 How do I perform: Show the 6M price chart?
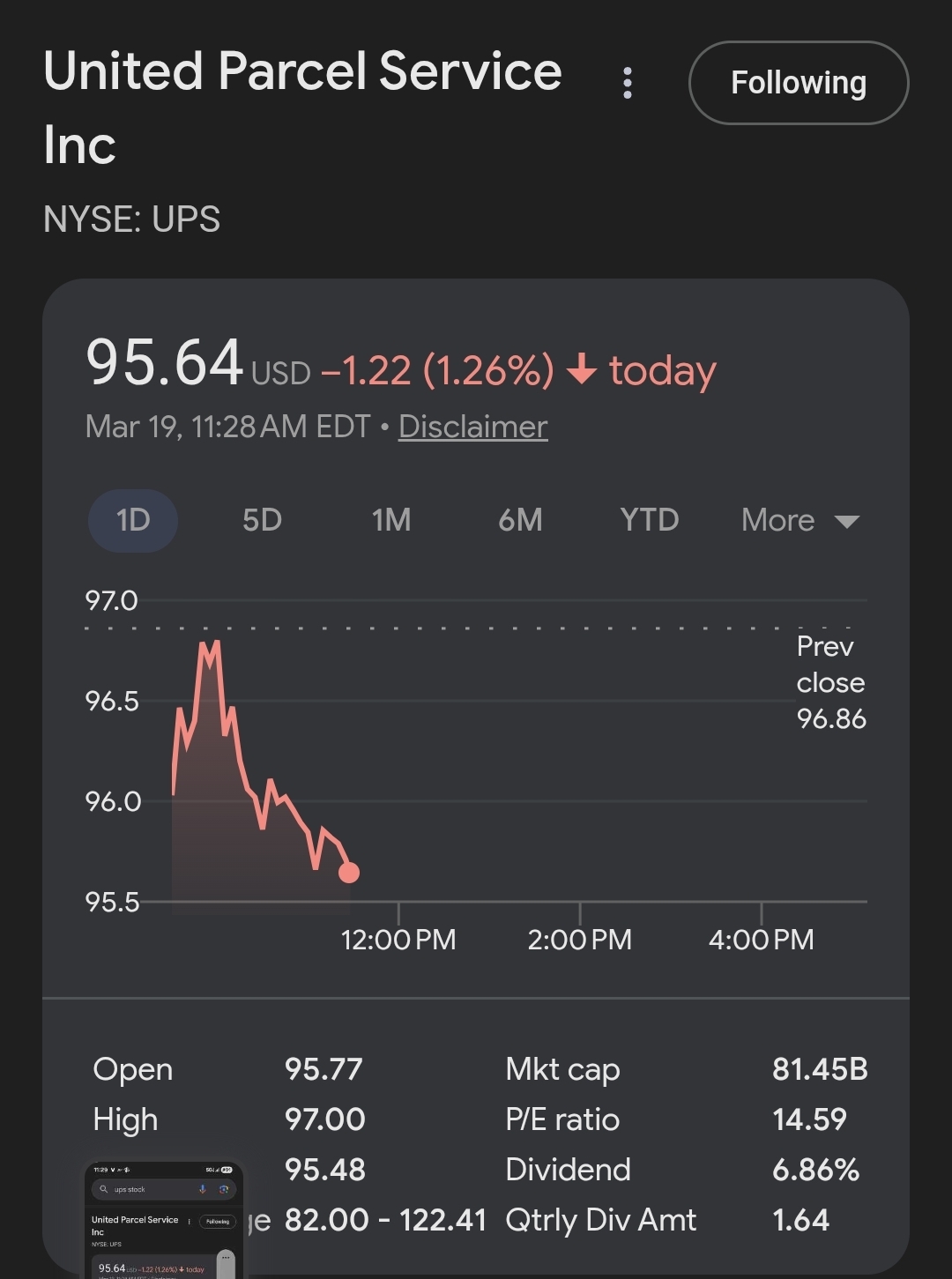pyautogui.click(x=520, y=520)
